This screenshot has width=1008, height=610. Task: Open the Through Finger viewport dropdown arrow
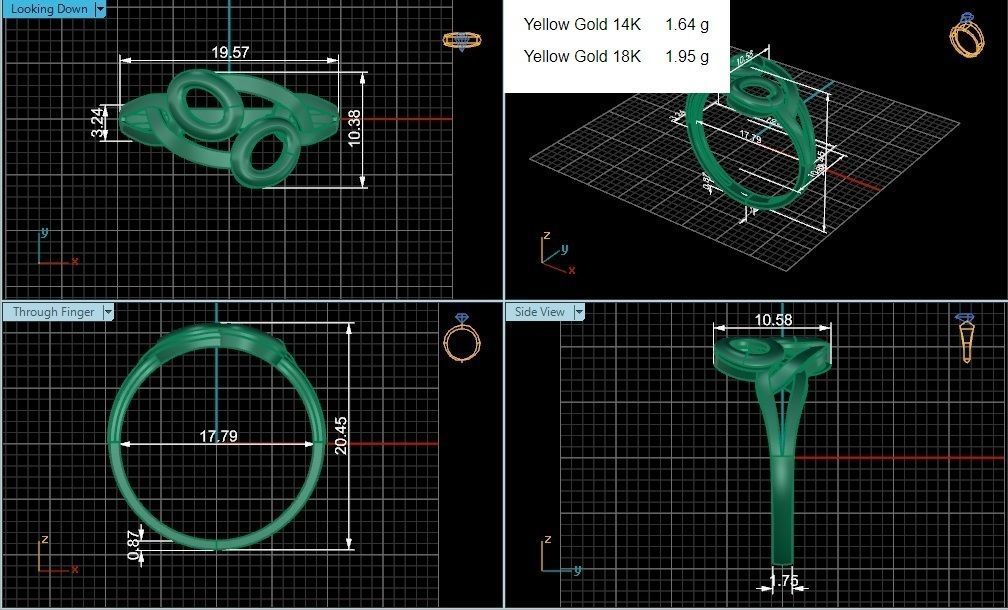pyautogui.click(x=108, y=312)
